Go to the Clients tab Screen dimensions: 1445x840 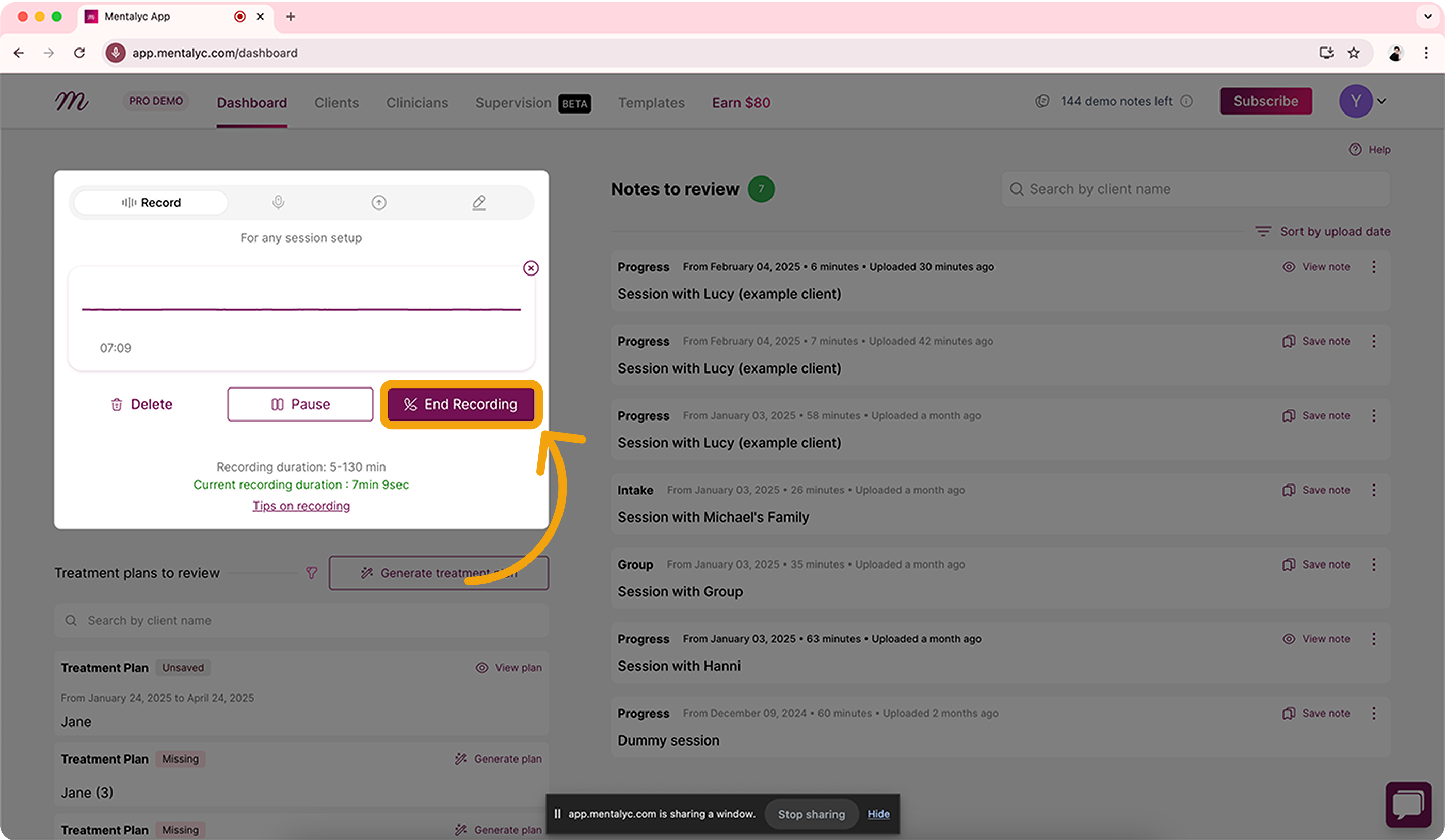pyautogui.click(x=336, y=103)
